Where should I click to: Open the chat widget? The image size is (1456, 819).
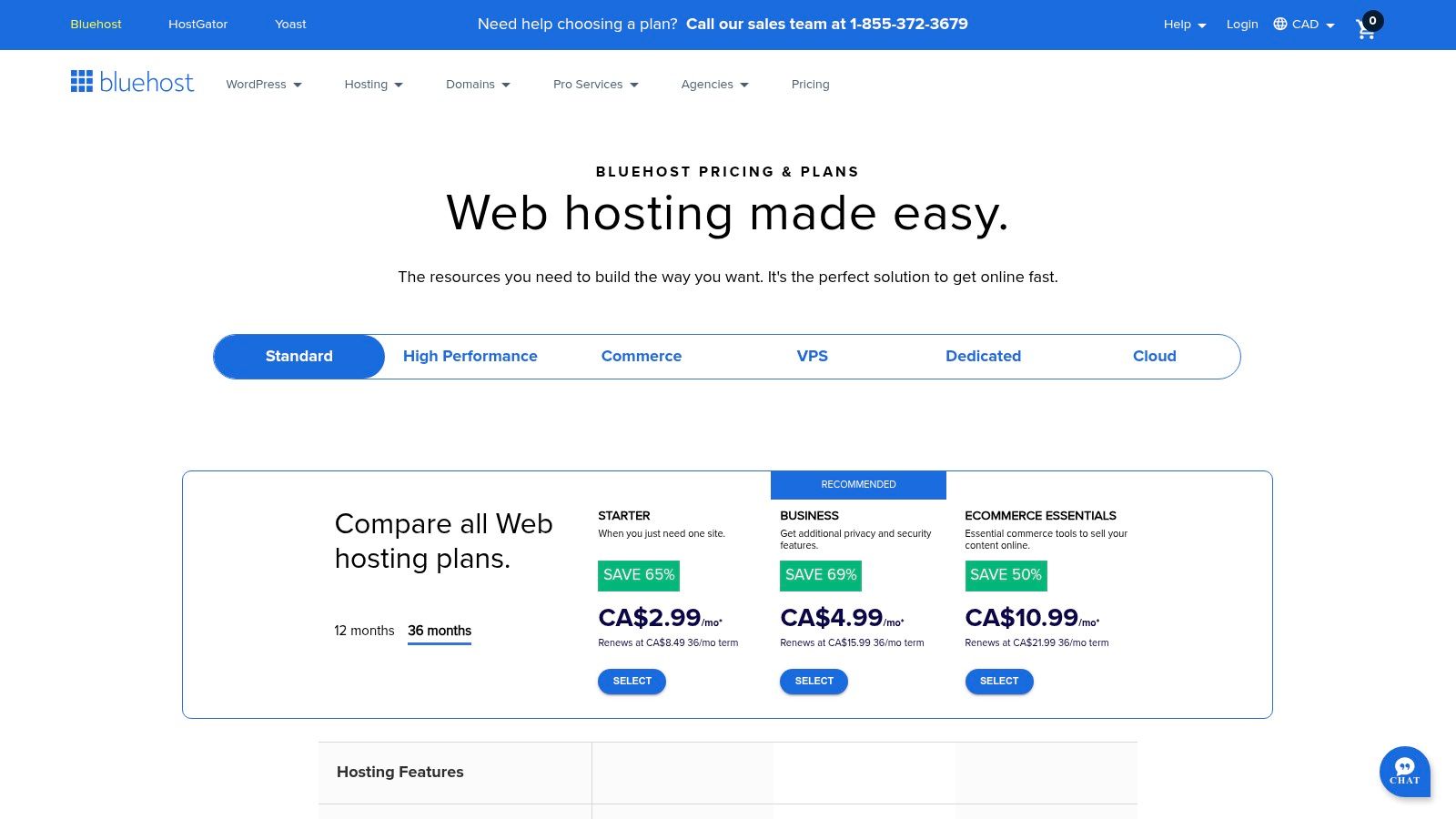[x=1405, y=772]
